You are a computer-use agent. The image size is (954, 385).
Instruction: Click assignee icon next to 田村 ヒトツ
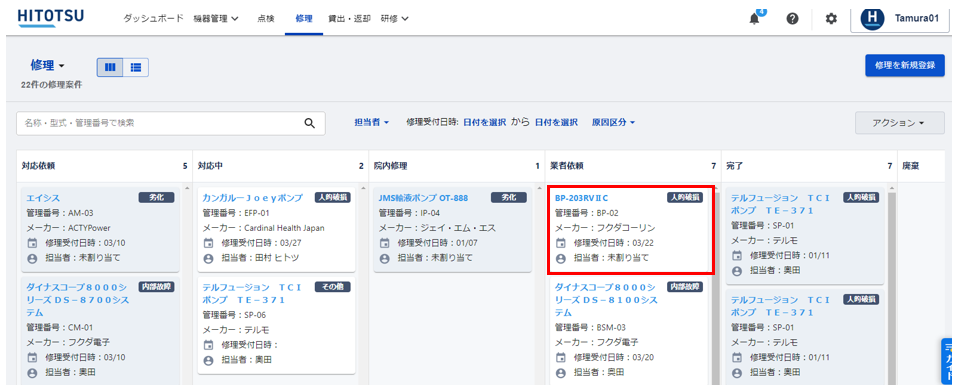(x=208, y=258)
